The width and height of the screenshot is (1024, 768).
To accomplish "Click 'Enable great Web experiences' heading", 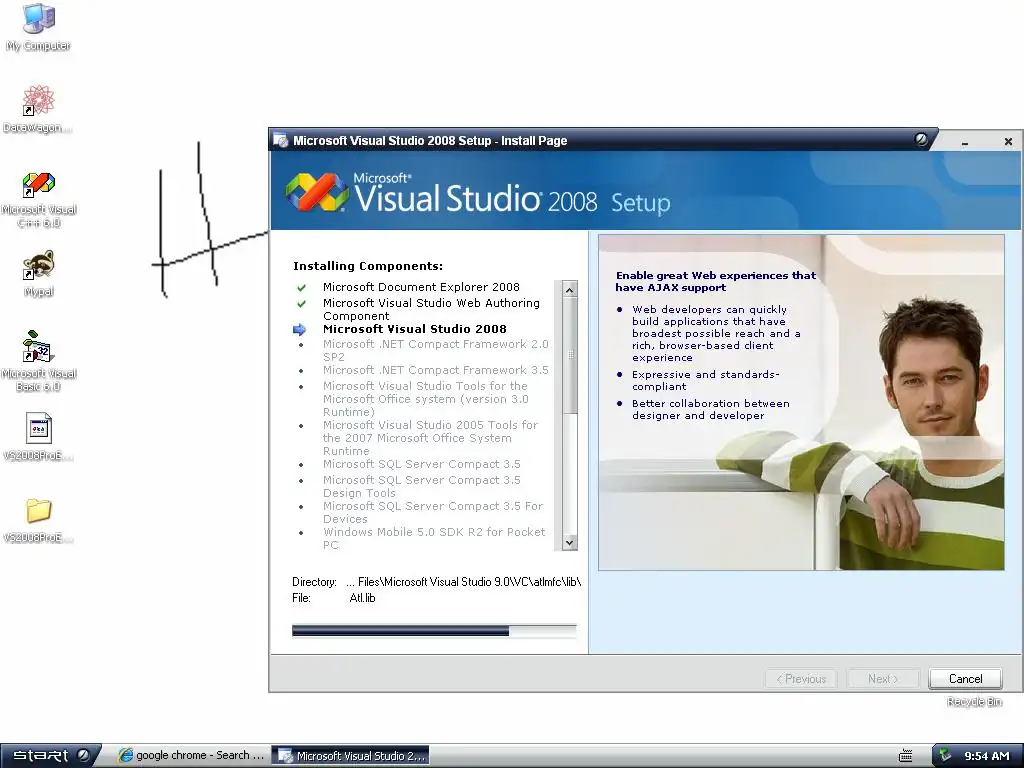I will point(716,281).
